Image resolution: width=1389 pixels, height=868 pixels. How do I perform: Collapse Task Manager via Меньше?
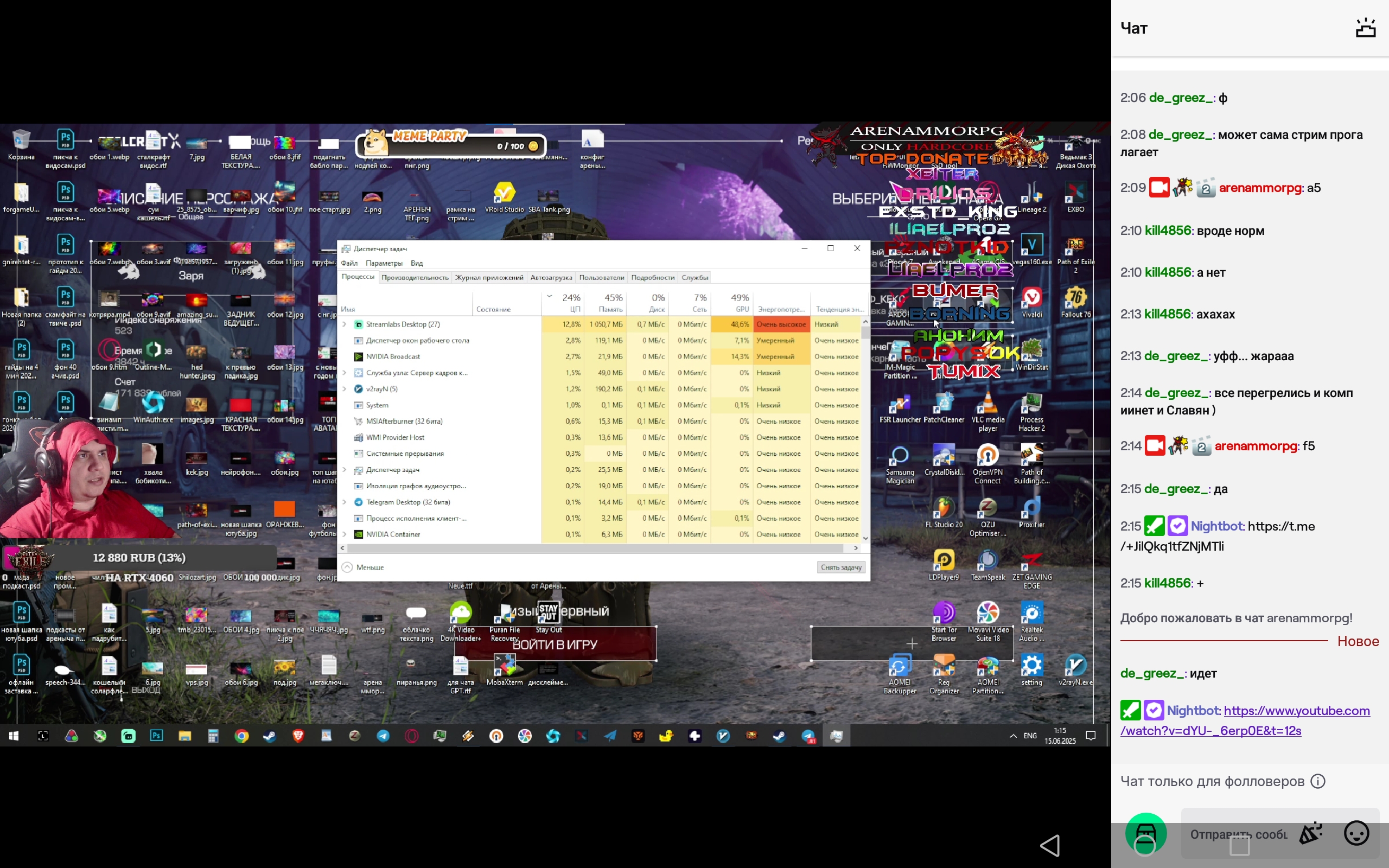coord(364,567)
